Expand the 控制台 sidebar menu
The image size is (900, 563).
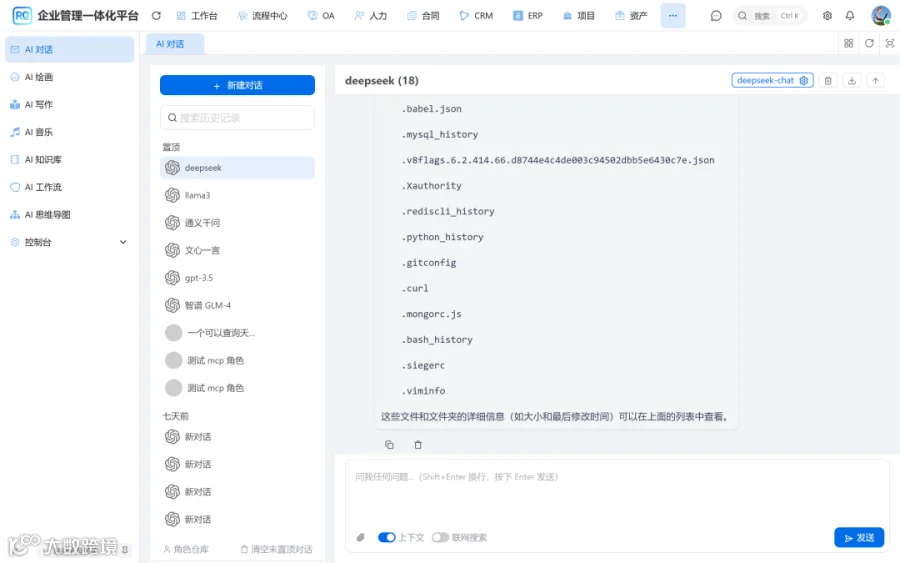69,242
